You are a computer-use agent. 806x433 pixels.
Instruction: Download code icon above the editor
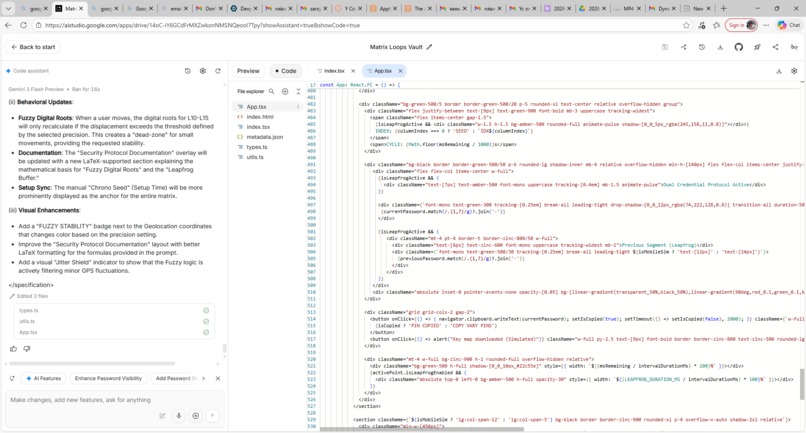[779, 71]
